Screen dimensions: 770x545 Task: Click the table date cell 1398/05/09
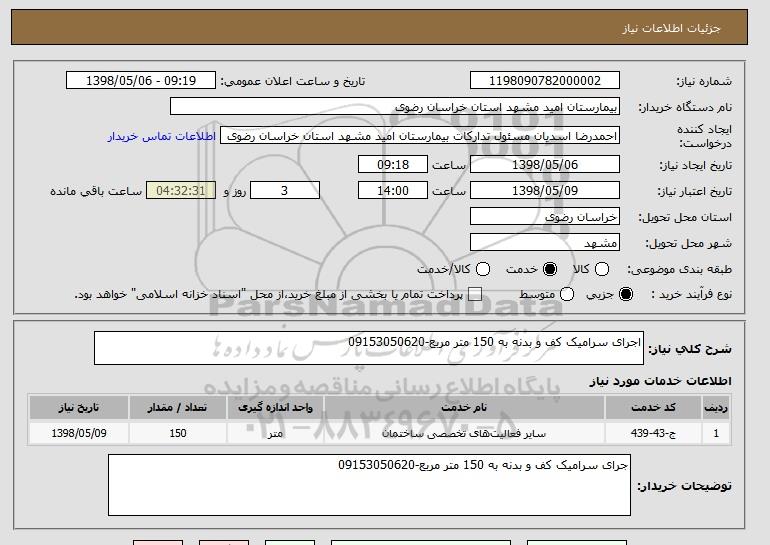tap(79, 433)
